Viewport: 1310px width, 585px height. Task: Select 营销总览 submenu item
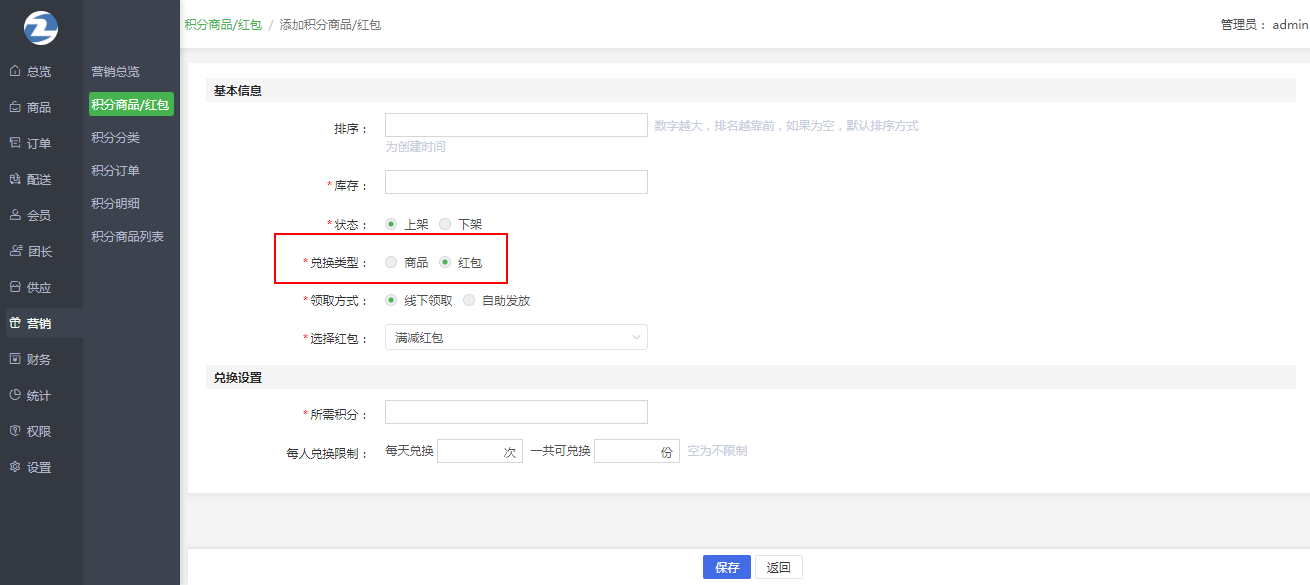pos(115,72)
